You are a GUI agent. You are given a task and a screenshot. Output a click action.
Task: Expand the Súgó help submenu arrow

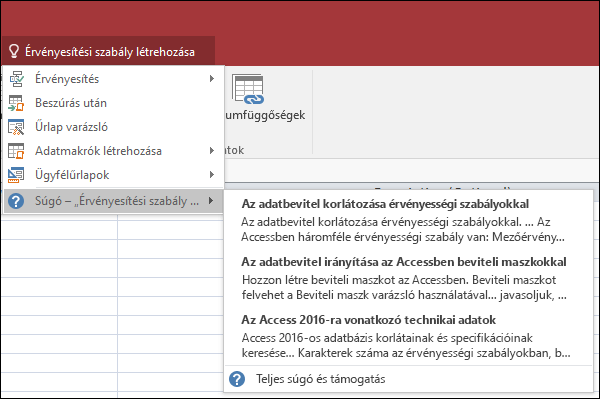coord(211,200)
